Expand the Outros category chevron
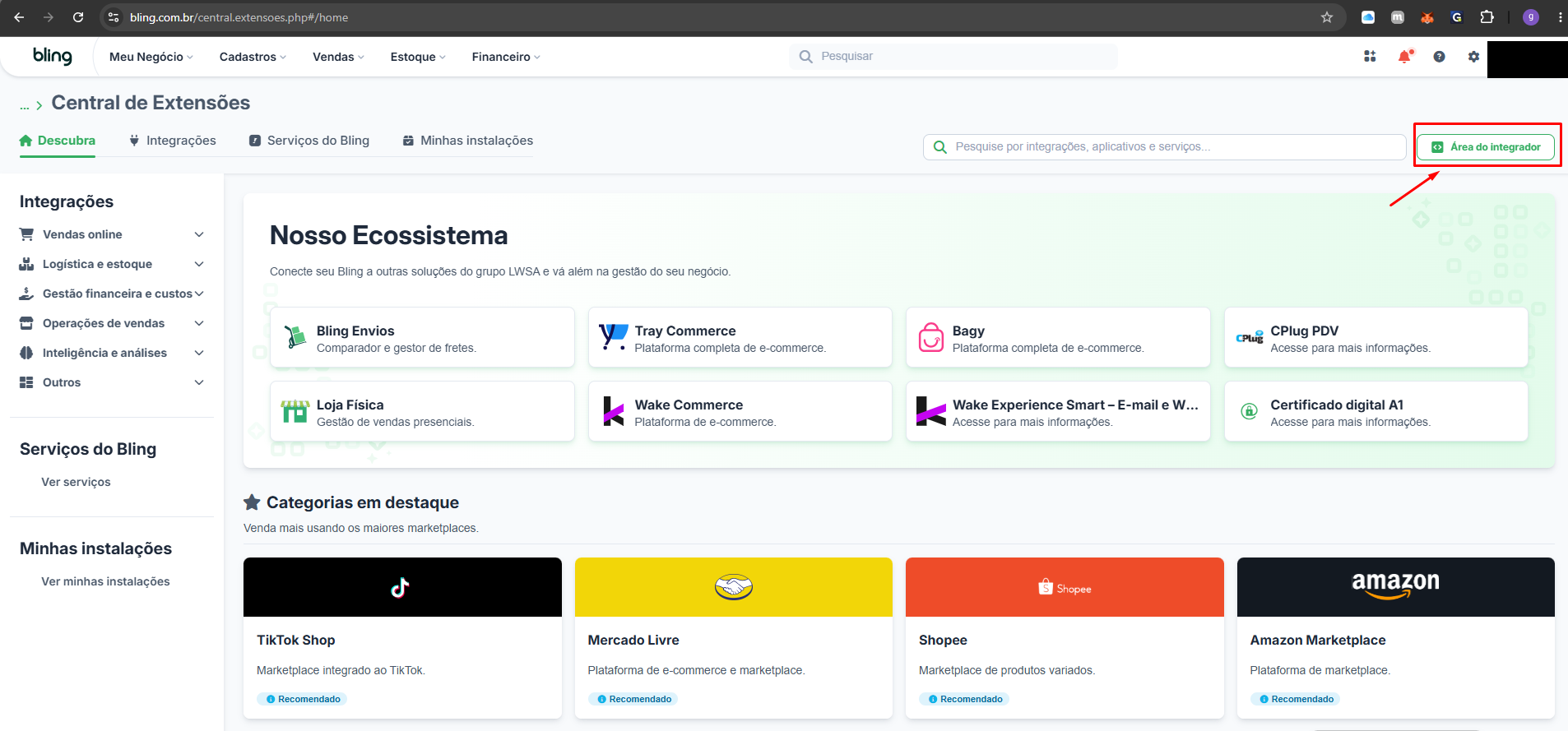The height and width of the screenshot is (731, 1568). click(x=199, y=382)
